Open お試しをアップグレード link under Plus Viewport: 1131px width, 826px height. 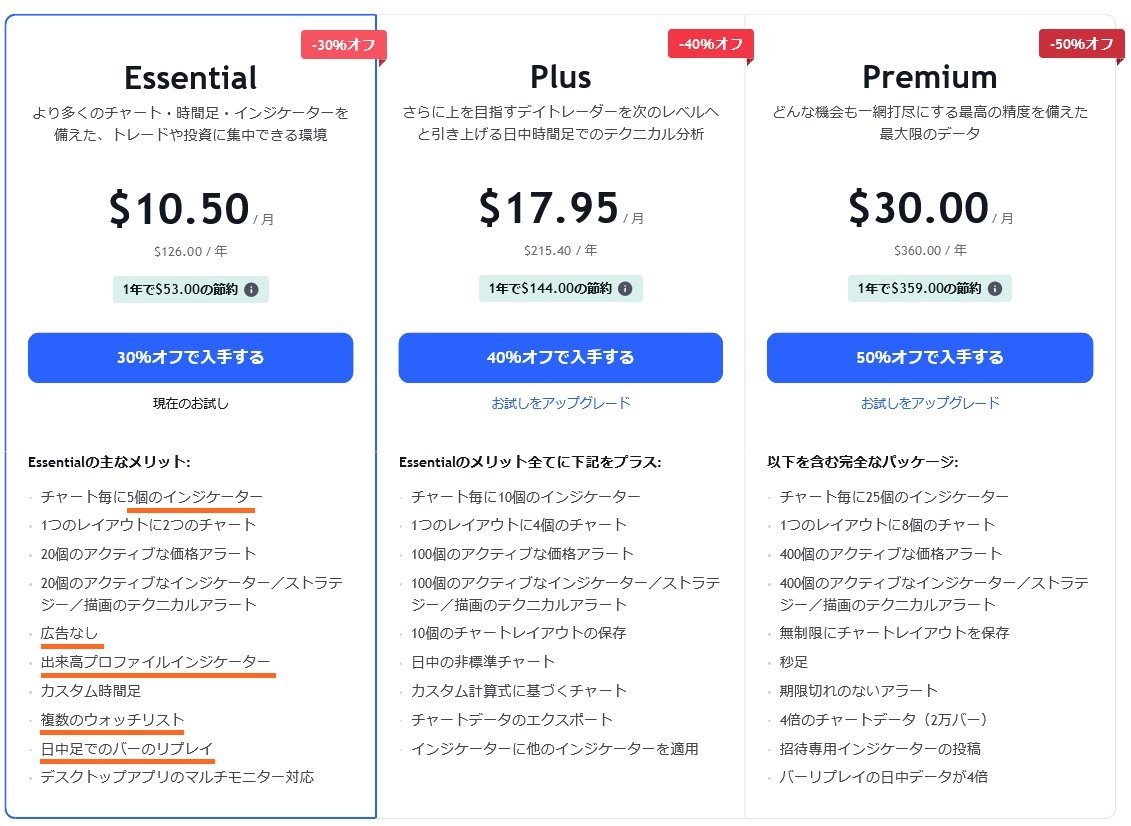click(560, 402)
